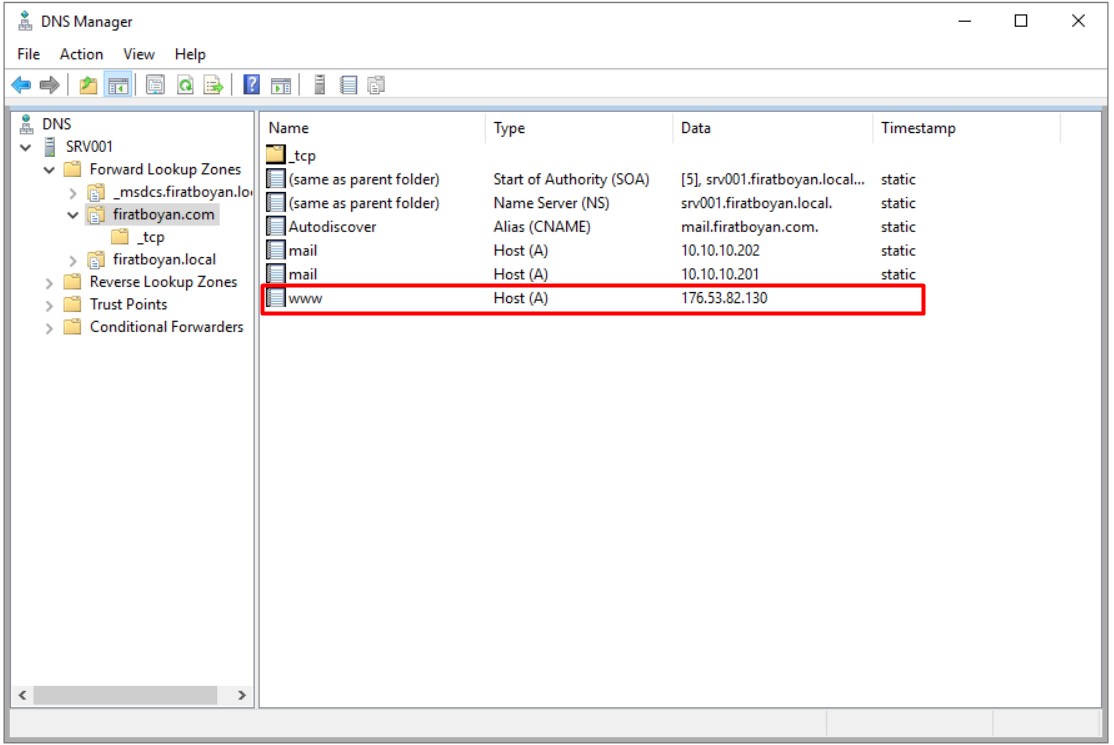Viewport: 1114px width, 745px height.
Task: Click the console tree horizontal scrollbar thumb
Action: pos(125,695)
